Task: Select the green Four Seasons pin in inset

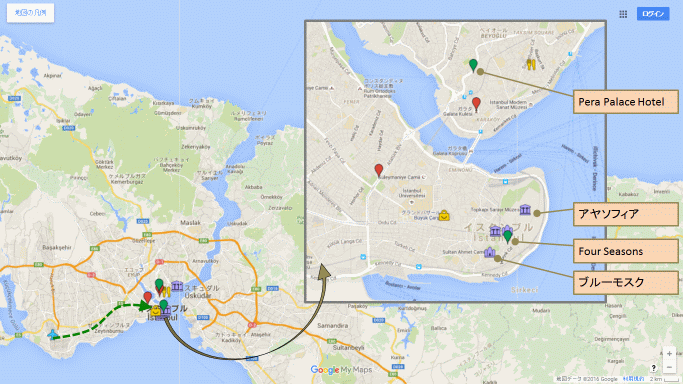Action: [507, 236]
